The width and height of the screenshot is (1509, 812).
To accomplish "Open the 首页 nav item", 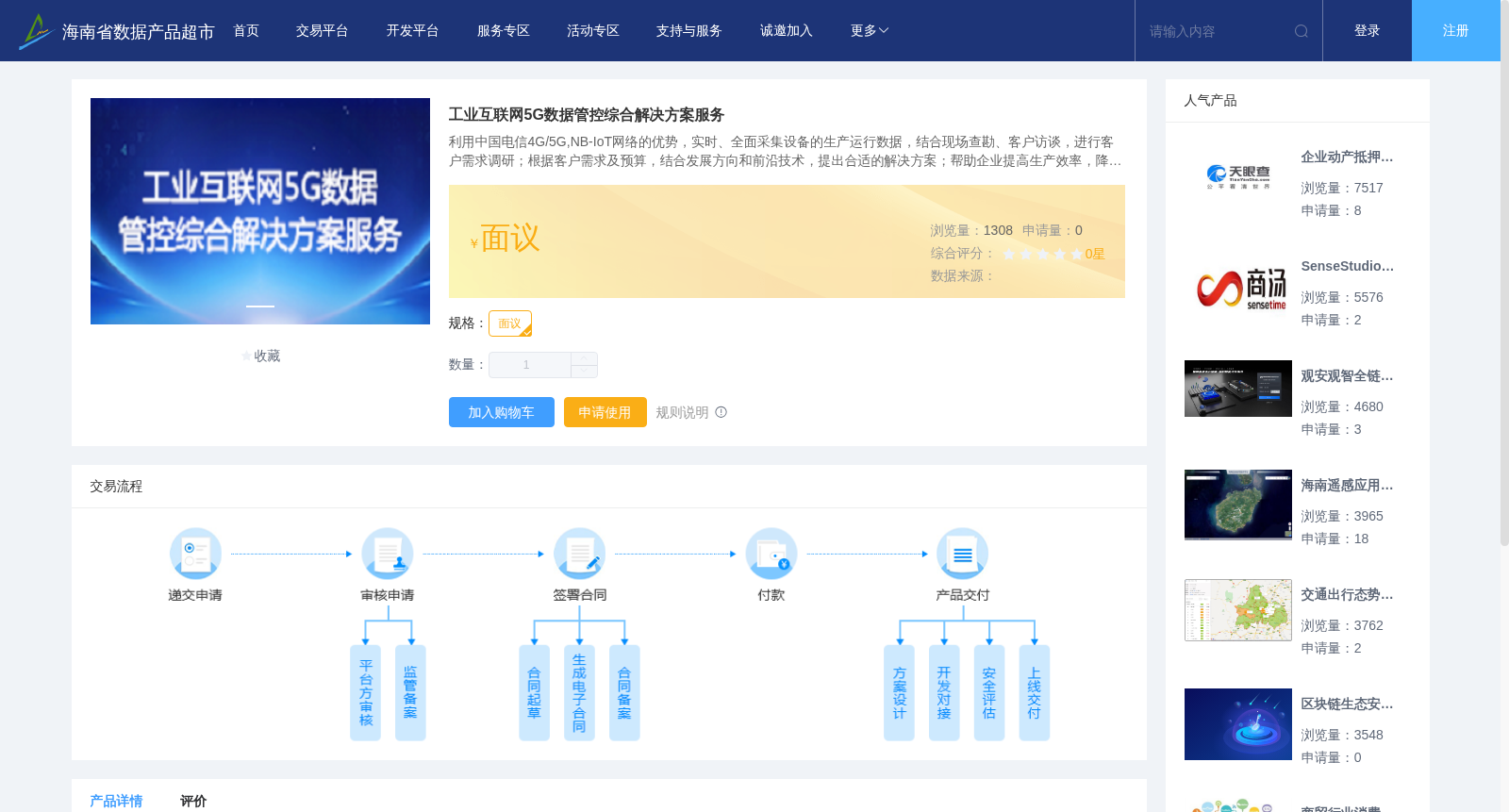I will [x=246, y=31].
